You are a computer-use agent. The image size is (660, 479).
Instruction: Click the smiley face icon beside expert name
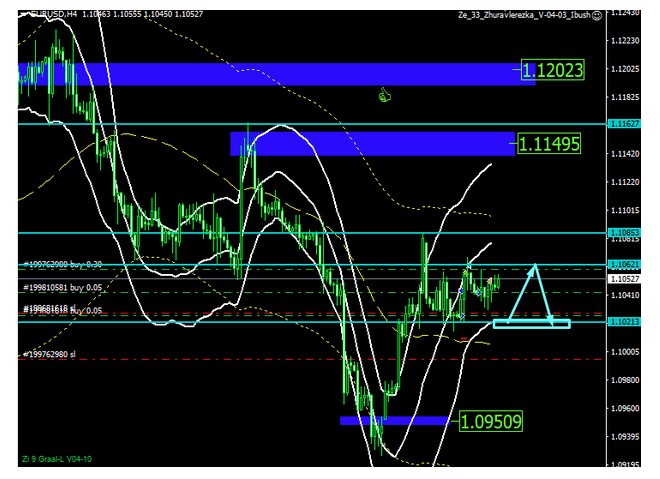(597, 16)
